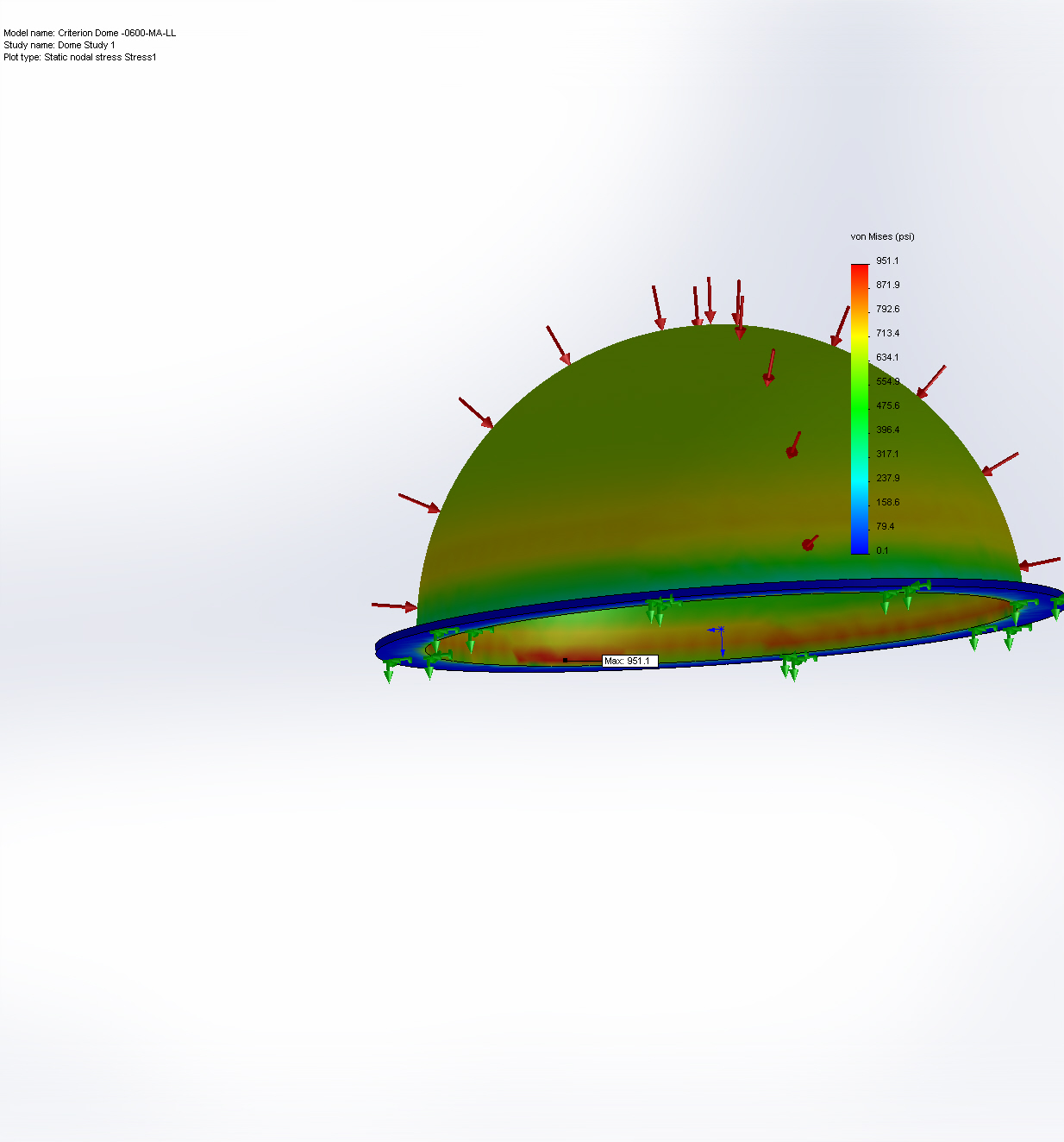Select the 792.6 legend tick label

coord(887,309)
